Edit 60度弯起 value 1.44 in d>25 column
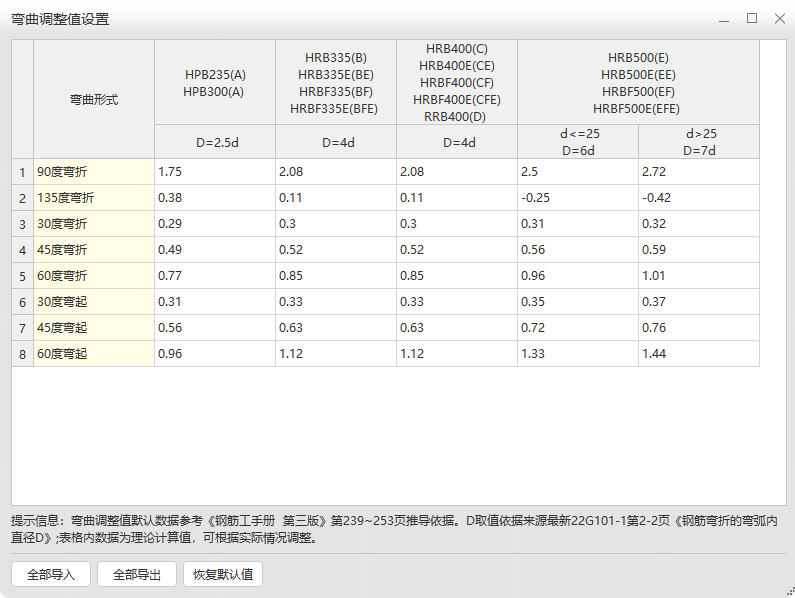This screenshot has height=598, width=795. point(699,354)
